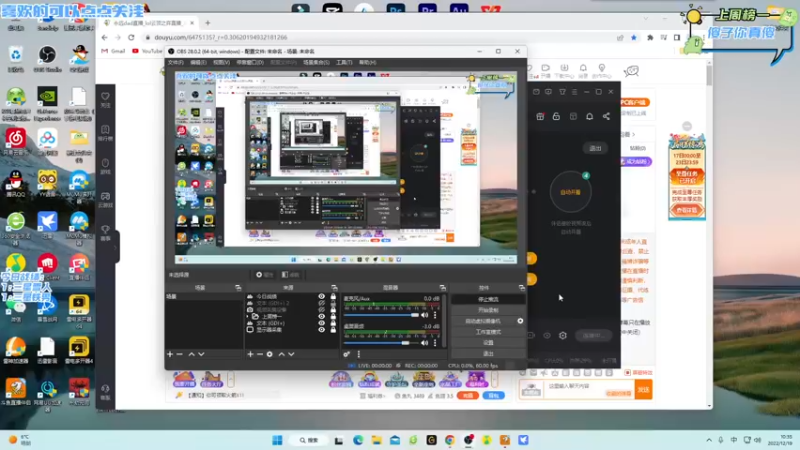Open OBS 帮助(H) menu
Screen dimensions: 800x450
pos(367,62)
